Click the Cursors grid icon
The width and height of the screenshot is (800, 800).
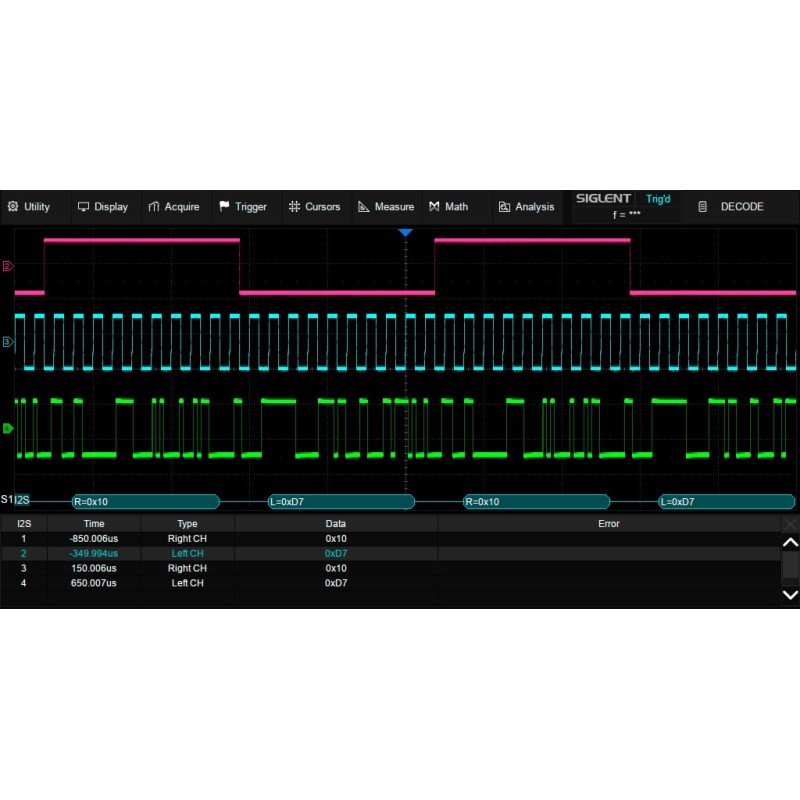294,207
